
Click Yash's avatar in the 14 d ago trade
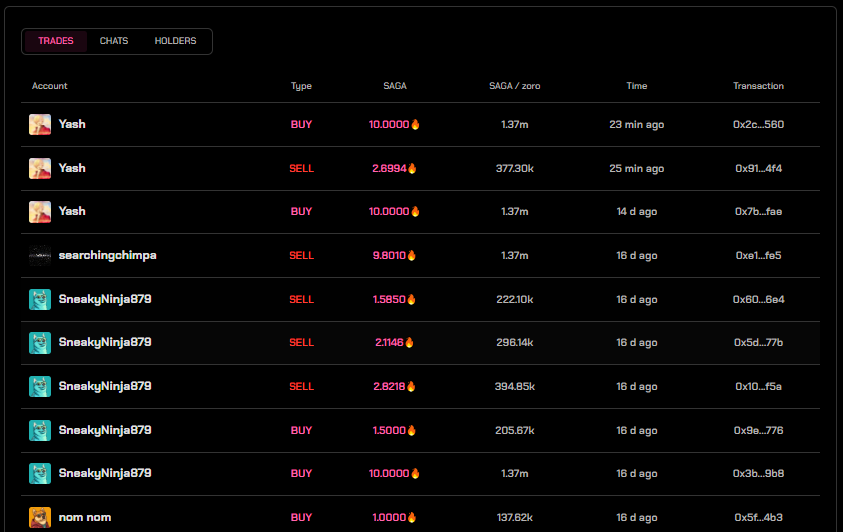[40, 212]
